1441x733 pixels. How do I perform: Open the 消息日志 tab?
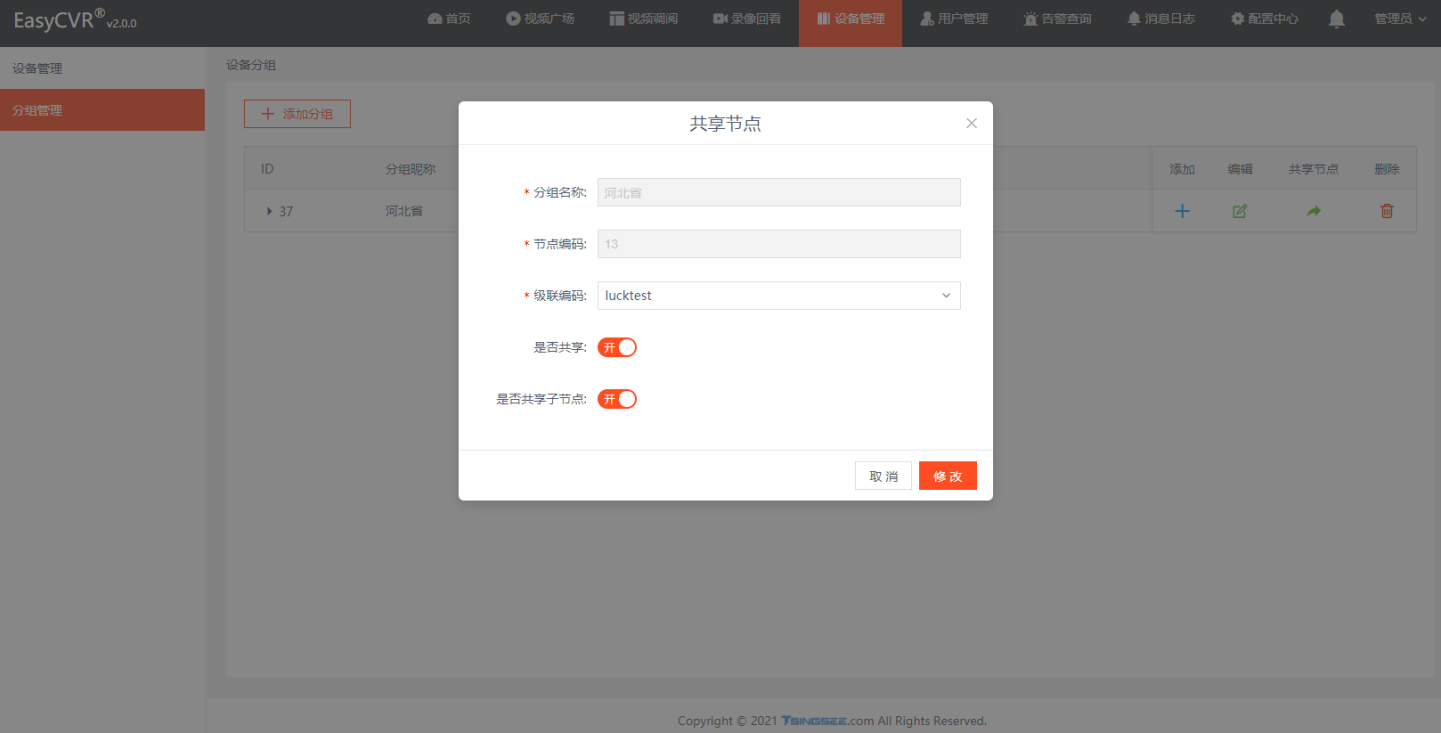point(1161,19)
